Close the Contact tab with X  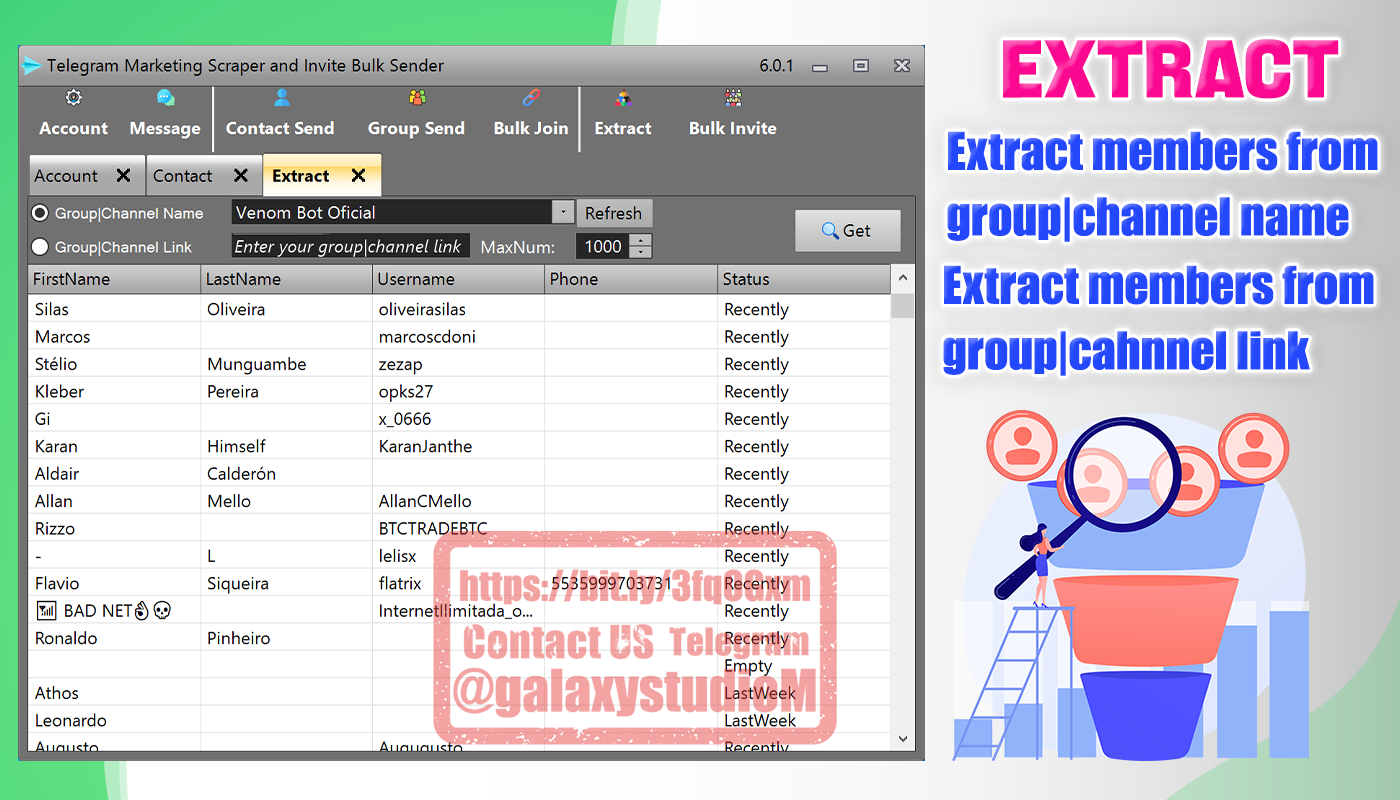pos(240,176)
